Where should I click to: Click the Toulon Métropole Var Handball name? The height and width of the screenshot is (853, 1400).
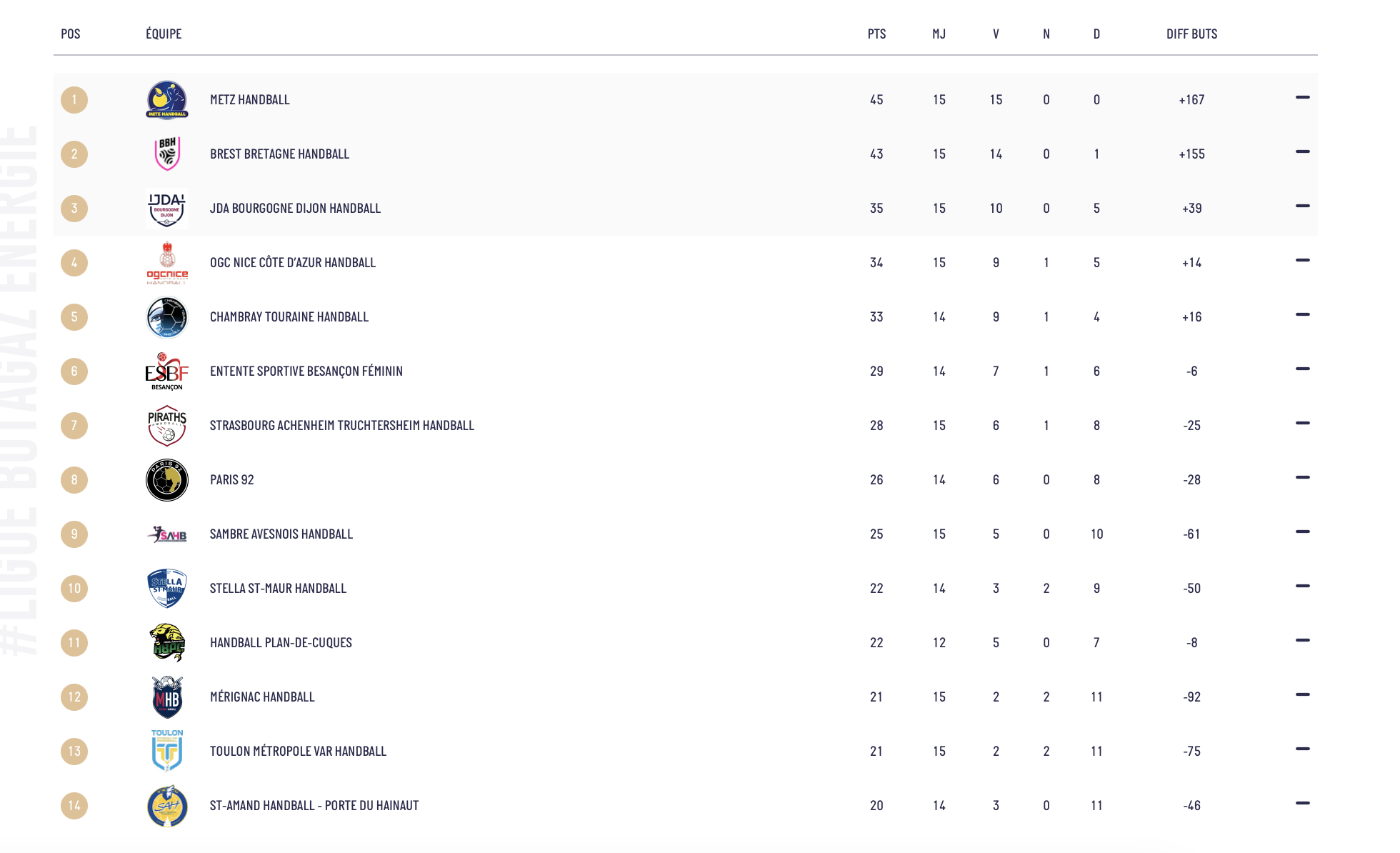(x=298, y=752)
